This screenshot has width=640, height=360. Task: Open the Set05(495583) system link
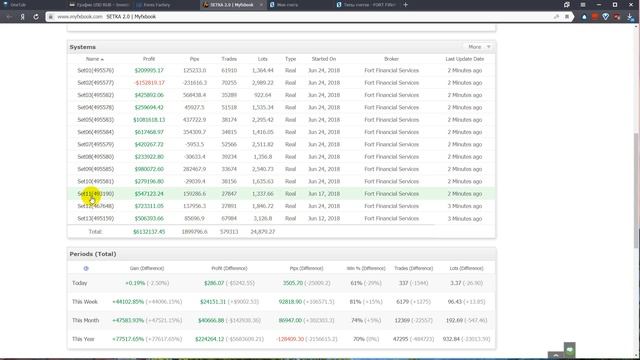coord(96,120)
